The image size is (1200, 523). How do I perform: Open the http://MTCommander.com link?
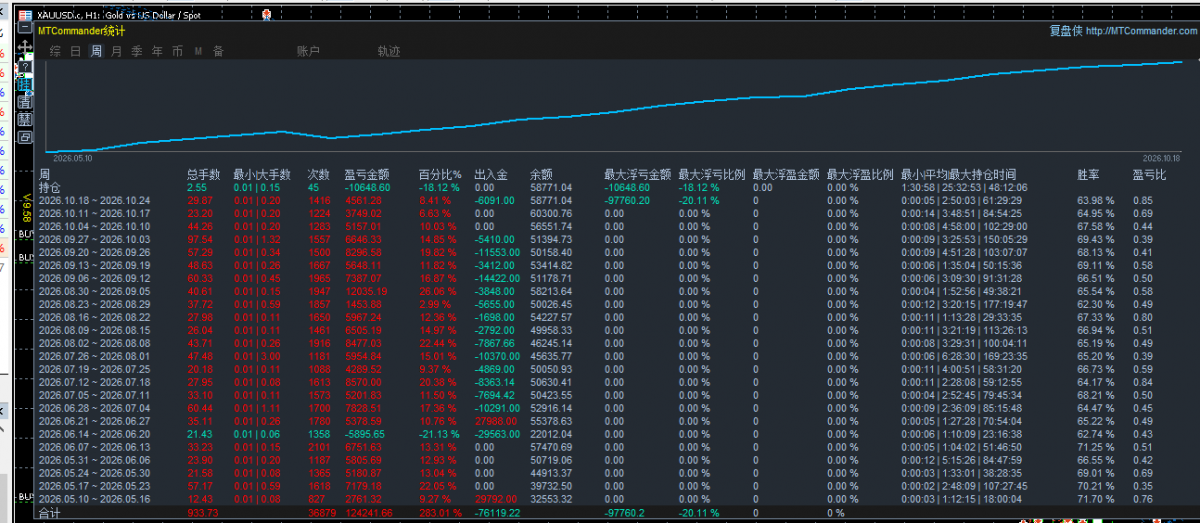point(1140,31)
